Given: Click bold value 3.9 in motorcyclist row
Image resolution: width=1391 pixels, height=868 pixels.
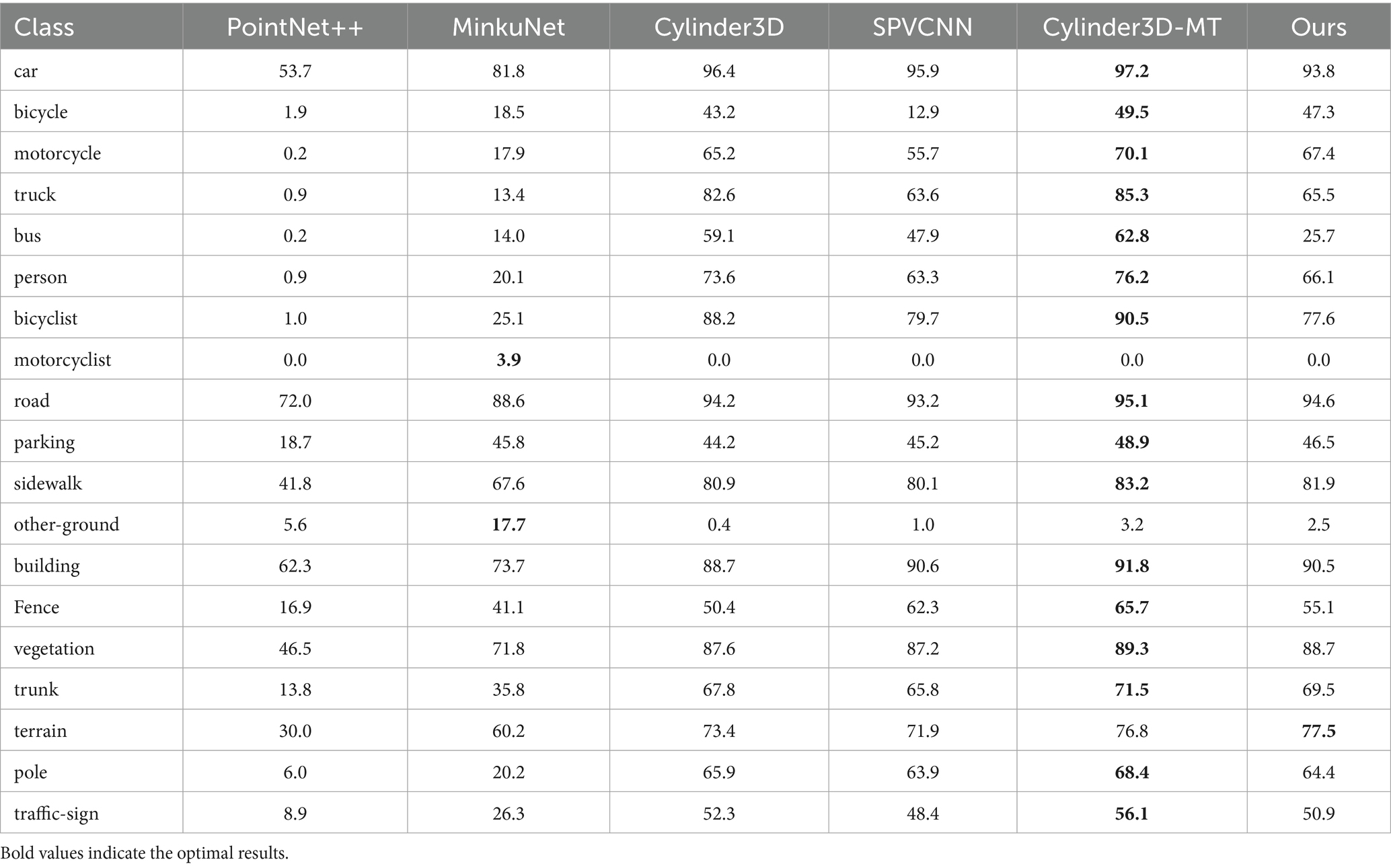Looking at the screenshot, I should tap(508, 360).
